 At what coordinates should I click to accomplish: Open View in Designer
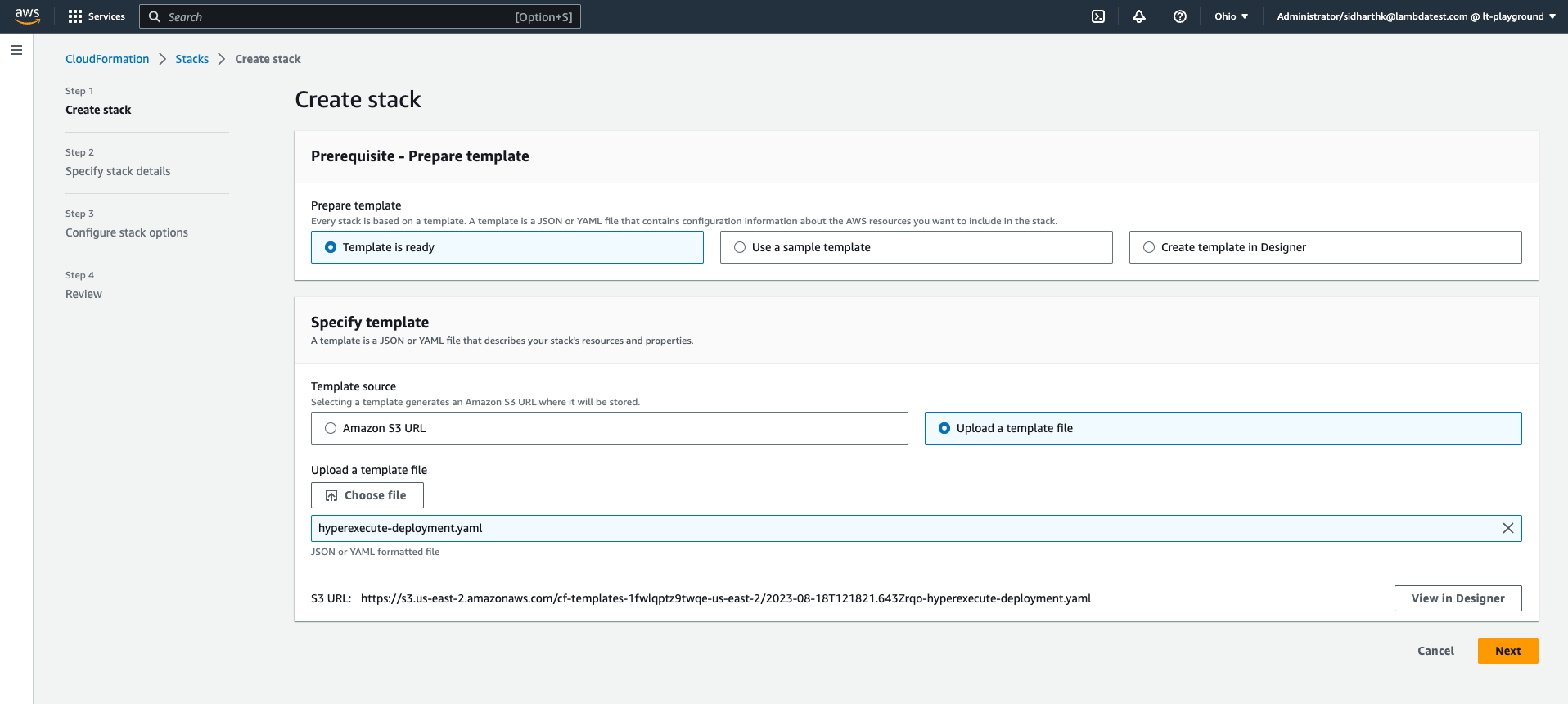[1458, 598]
